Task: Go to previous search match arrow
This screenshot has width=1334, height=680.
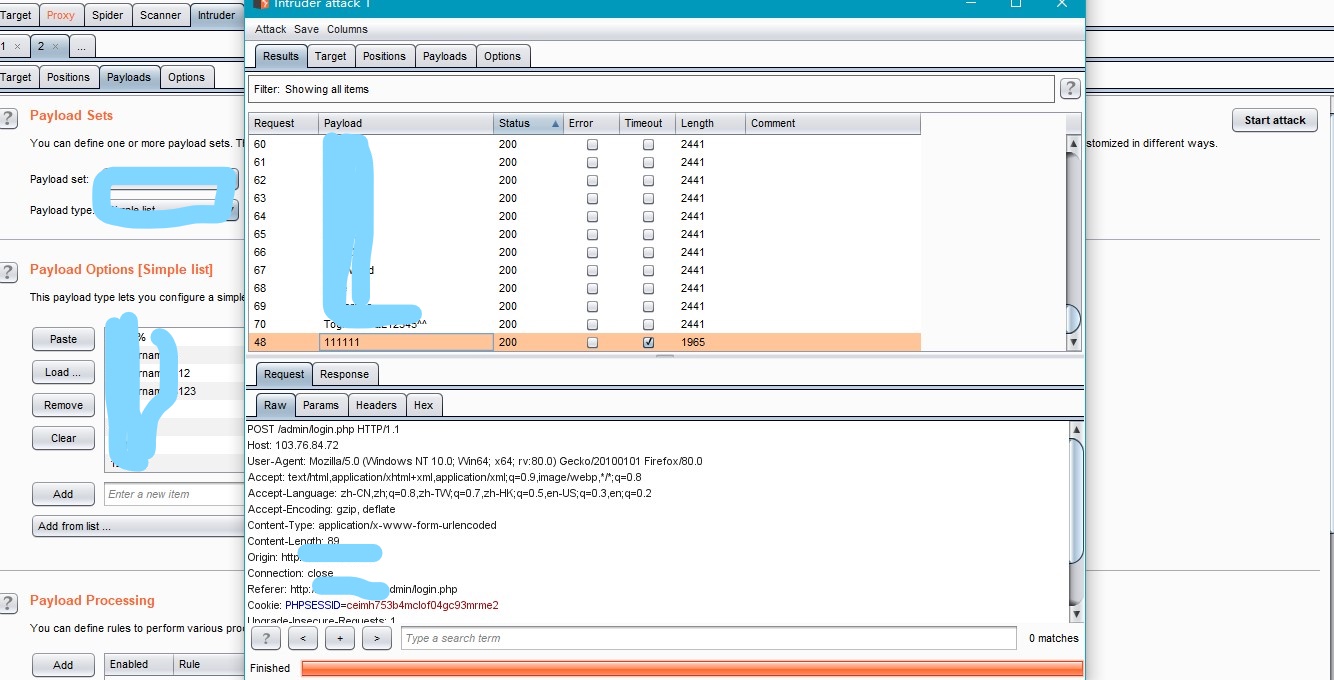Action: point(303,638)
